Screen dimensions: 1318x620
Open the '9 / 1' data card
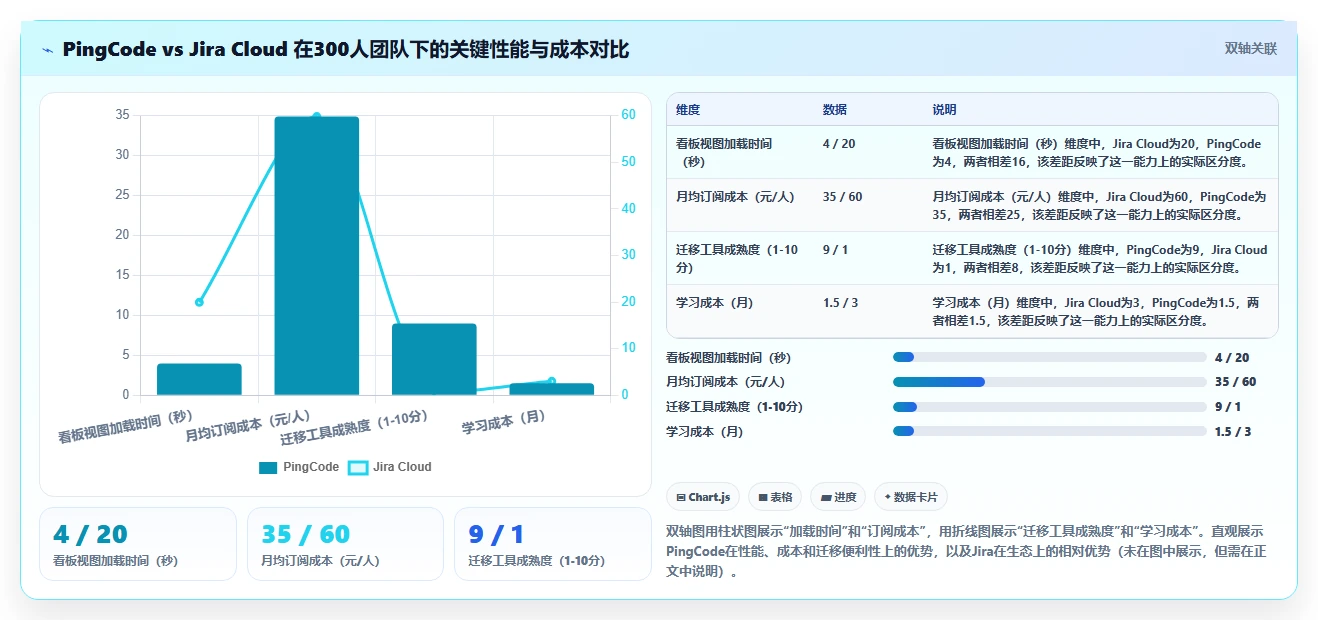pos(552,544)
